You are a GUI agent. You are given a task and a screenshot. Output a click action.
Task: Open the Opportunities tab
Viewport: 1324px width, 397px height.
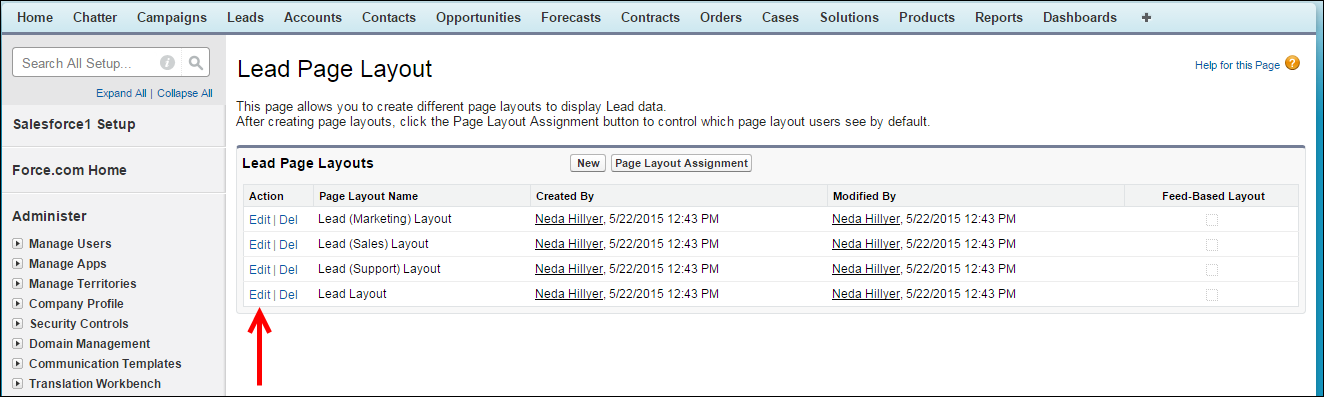pos(478,17)
